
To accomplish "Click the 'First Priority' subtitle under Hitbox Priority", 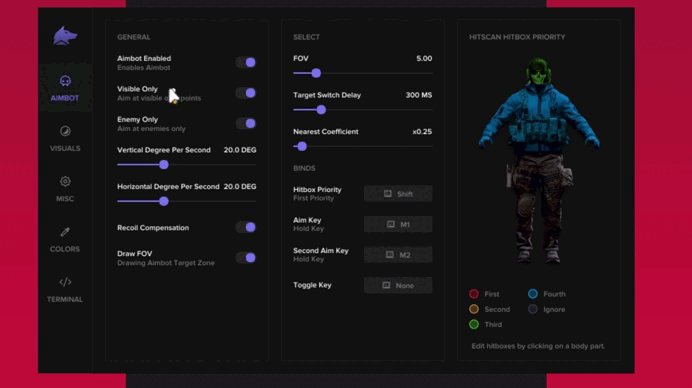I will click(313, 198).
